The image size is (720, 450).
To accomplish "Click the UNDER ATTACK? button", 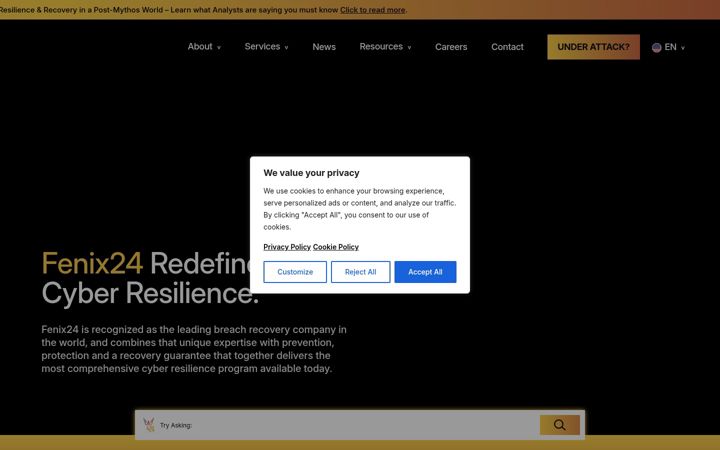I will (x=593, y=47).
